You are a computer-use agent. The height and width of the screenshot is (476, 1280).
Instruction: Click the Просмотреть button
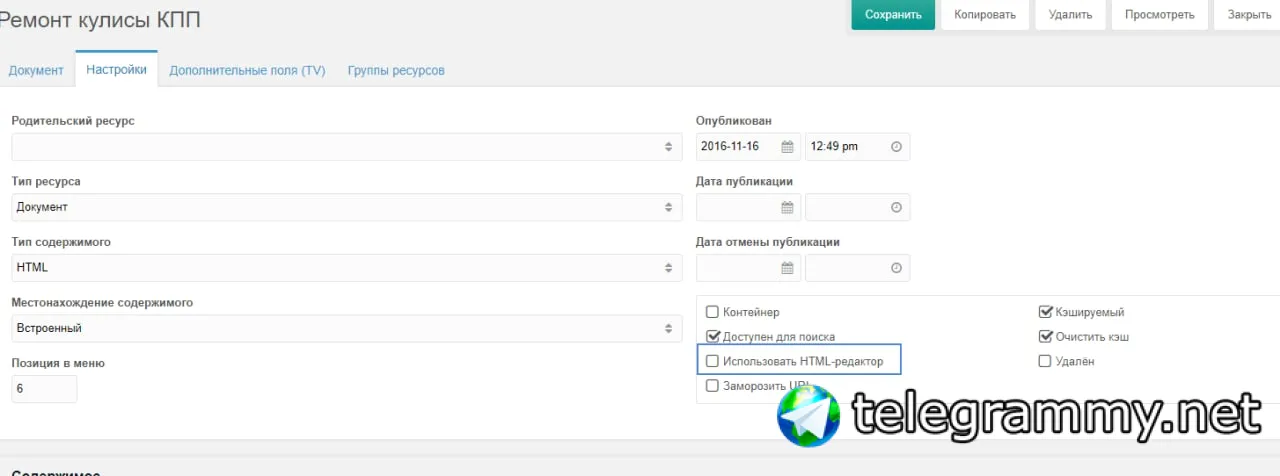pos(1160,15)
